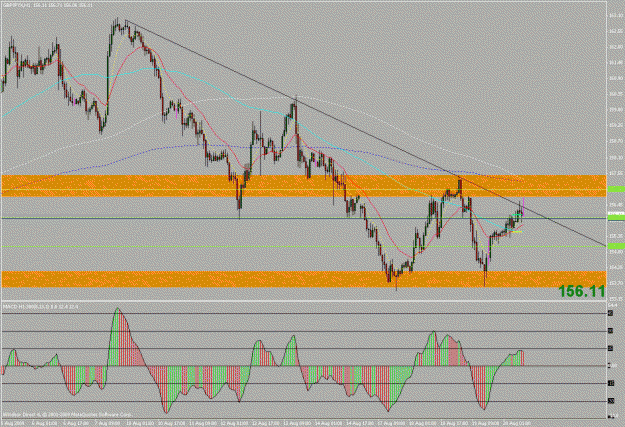Click the large green 156.11 price label
625x427 pixels.
click(581, 291)
